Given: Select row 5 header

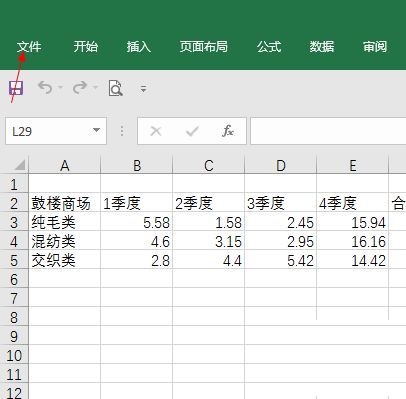Looking at the screenshot, I should pyautogui.click(x=14, y=260).
